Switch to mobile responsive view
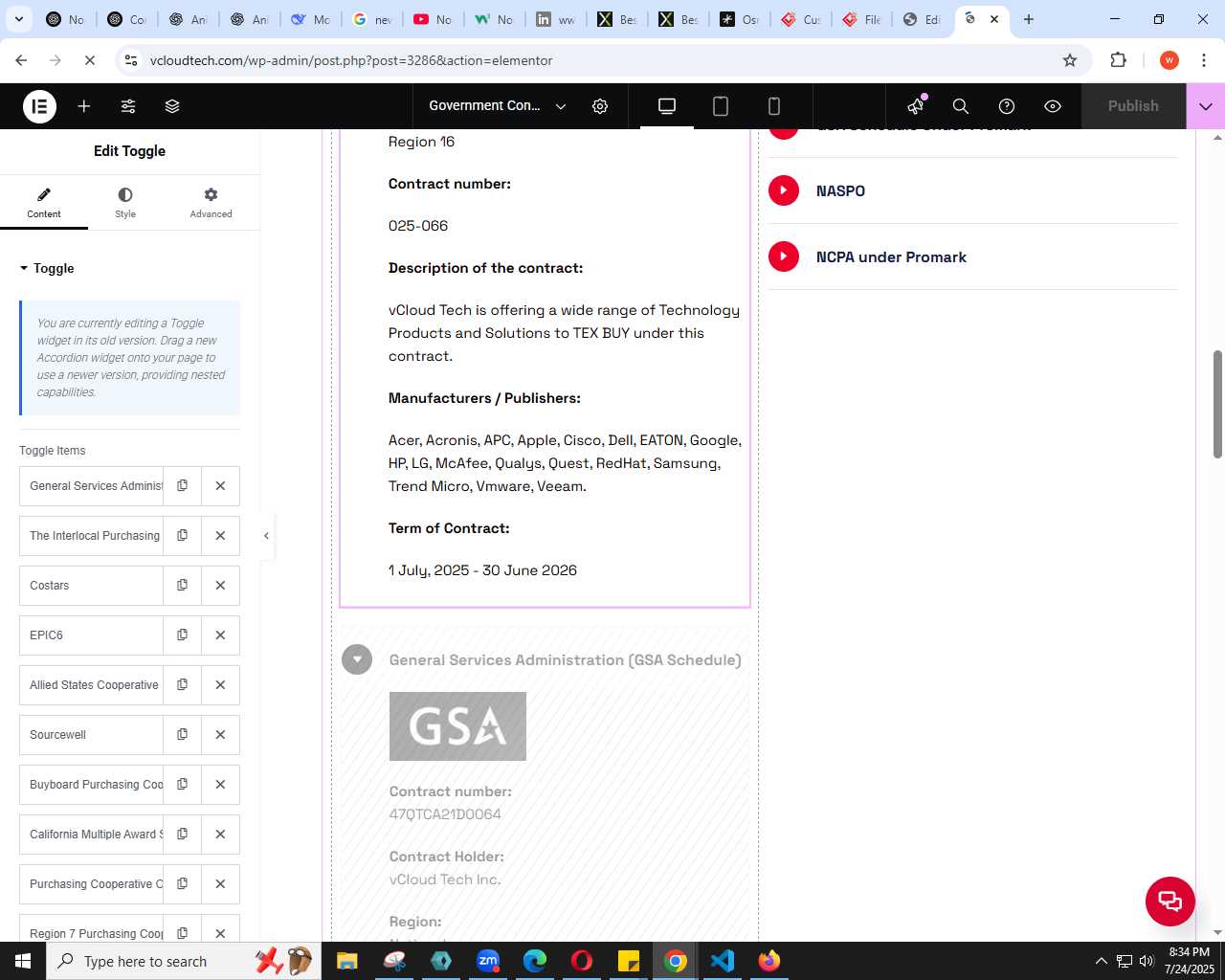This screenshot has height=980, width=1225. pyautogui.click(x=774, y=106)
